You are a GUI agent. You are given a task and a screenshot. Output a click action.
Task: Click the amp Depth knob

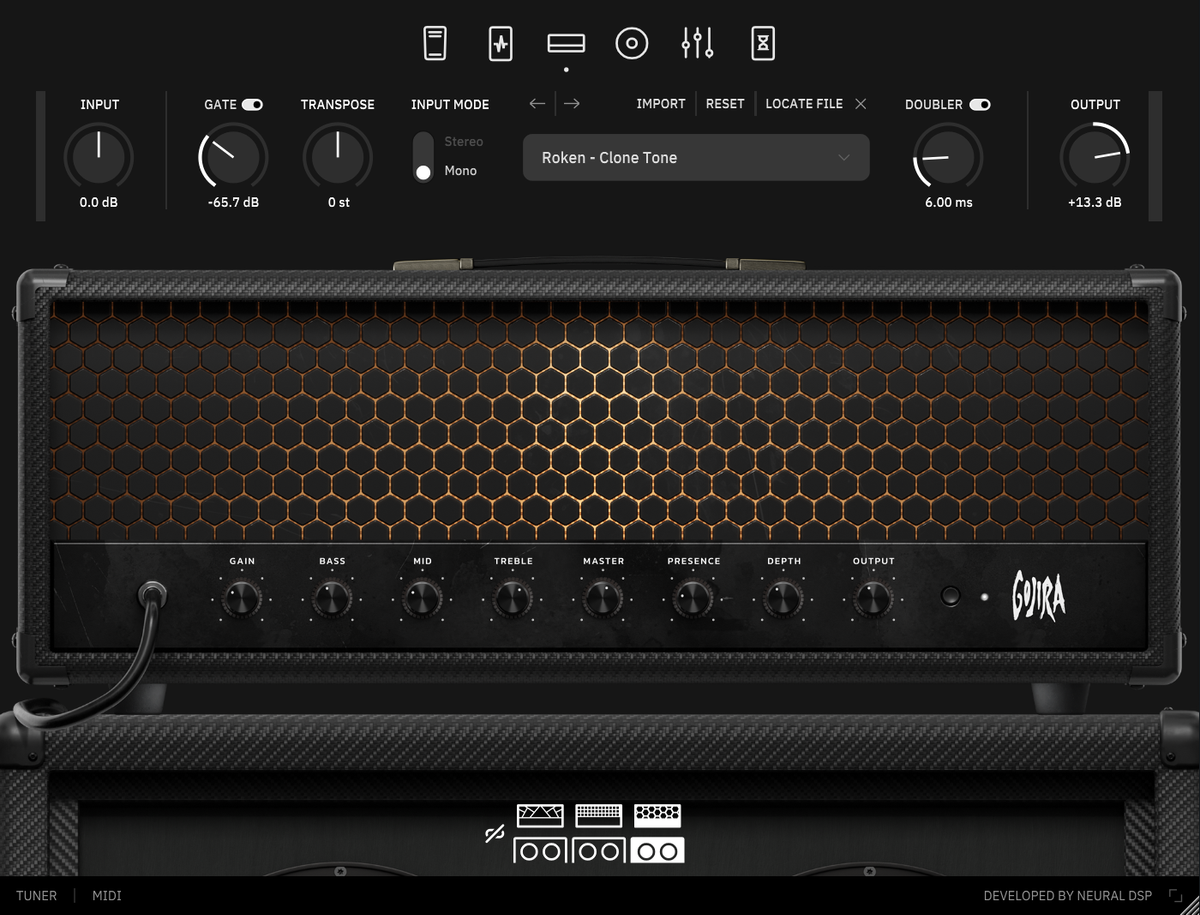[783, 599]
